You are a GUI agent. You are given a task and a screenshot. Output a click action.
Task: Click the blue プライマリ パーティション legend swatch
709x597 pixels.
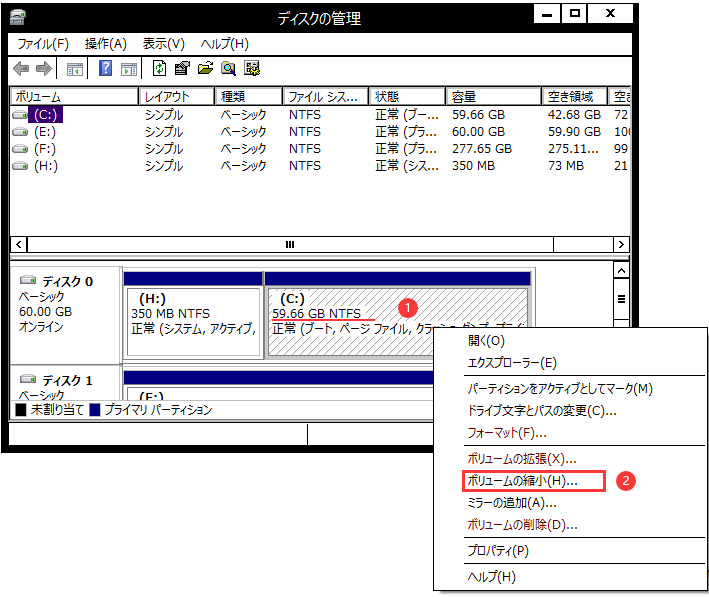pos(95,410)
